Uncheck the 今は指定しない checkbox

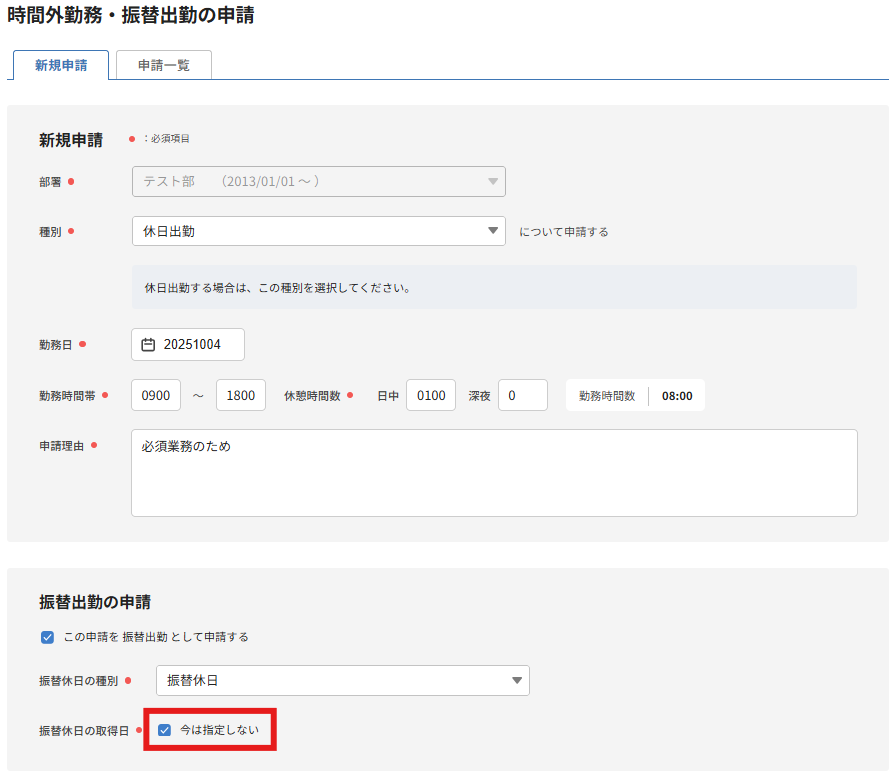pos(165,730)
